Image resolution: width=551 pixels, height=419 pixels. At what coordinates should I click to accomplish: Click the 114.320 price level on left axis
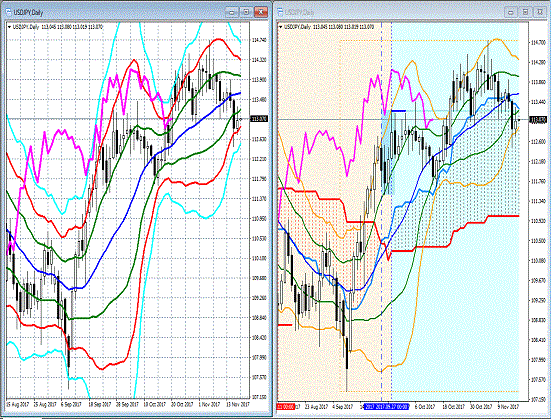(x=259, y=60)
